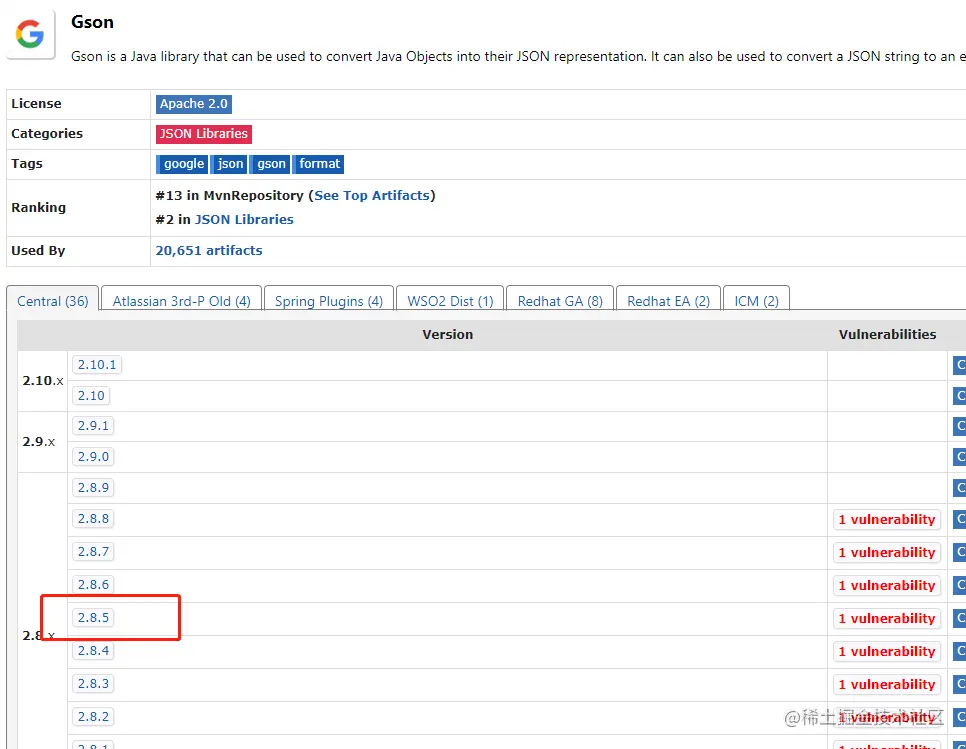View vulnerability for version 2.8.7
This screenshot has height=749, width=966.
coord(887,553)
